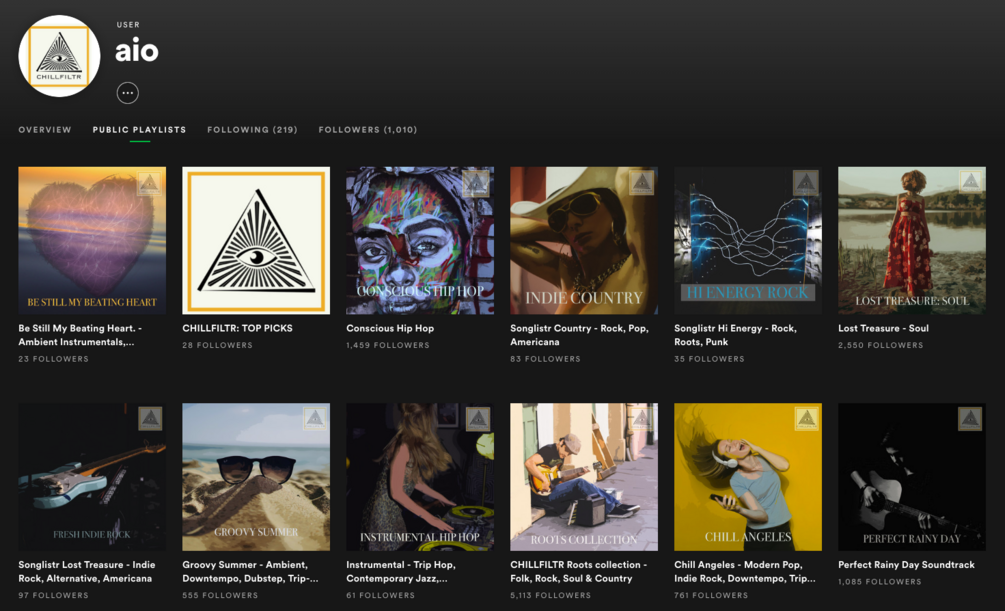This screenshot has height=611, width=1005.
Task: Open Conscious Hip Hop playlist cover
Action: coord(420,240)
